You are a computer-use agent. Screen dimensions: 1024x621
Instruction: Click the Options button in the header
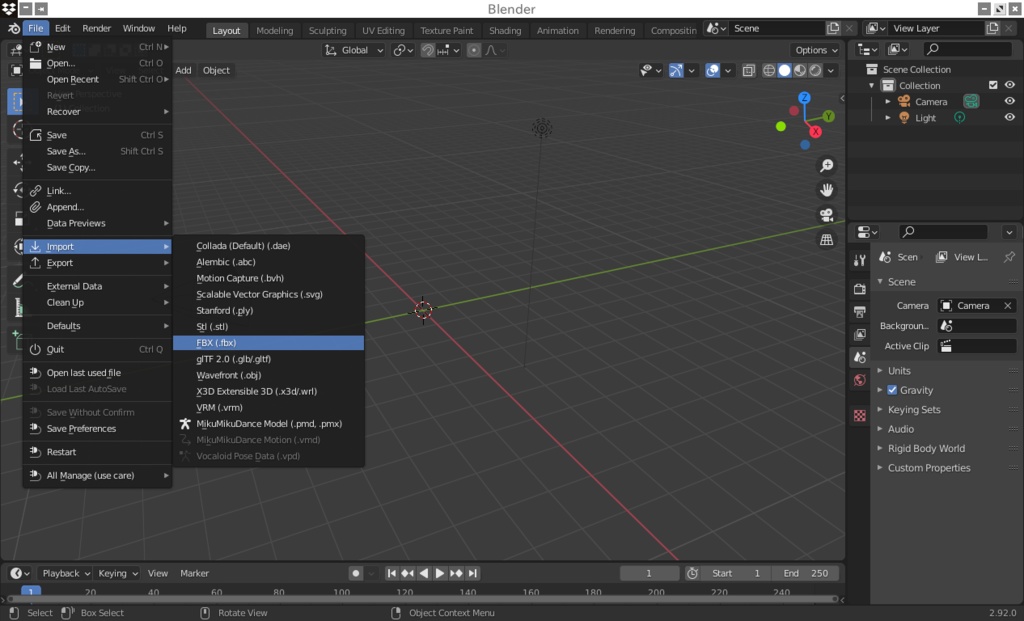click(x=815, y=49)
